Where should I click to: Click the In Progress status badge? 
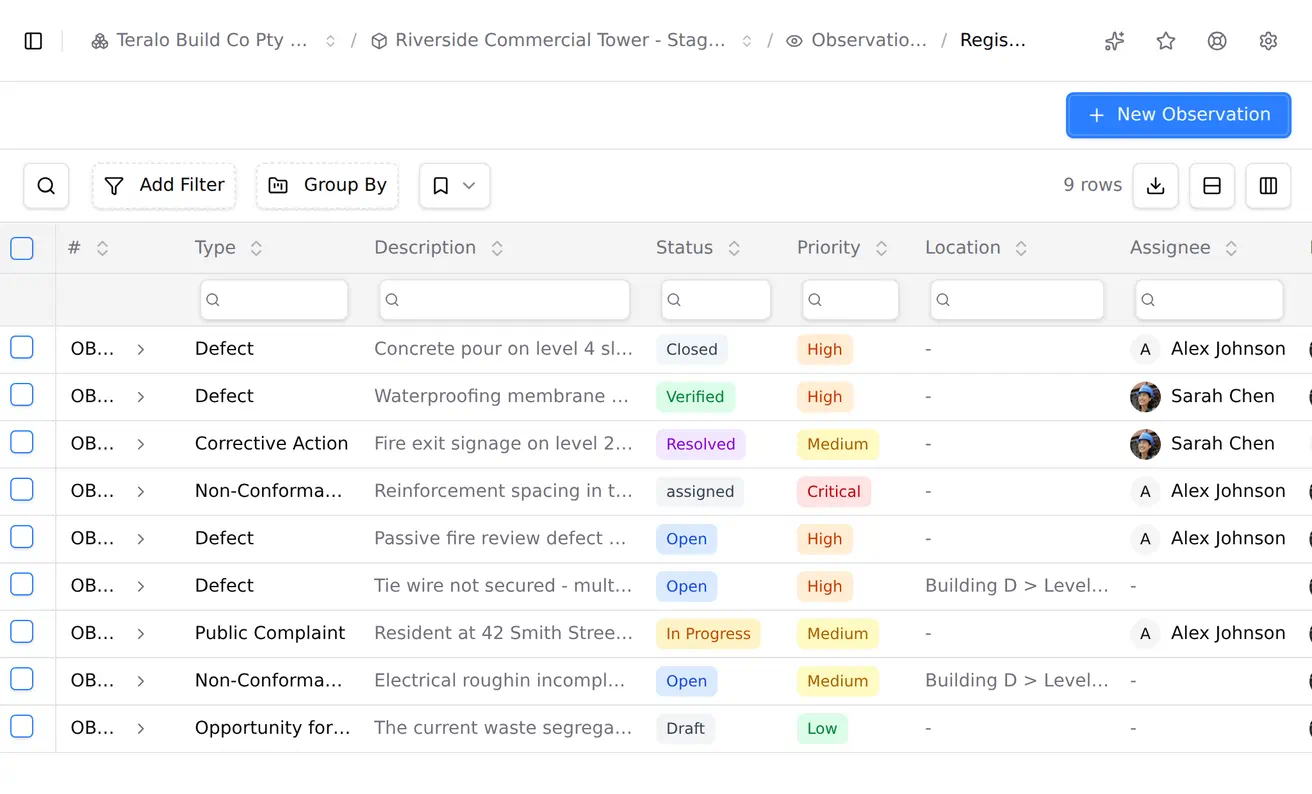pyautogui.click(x=708, y=634)
